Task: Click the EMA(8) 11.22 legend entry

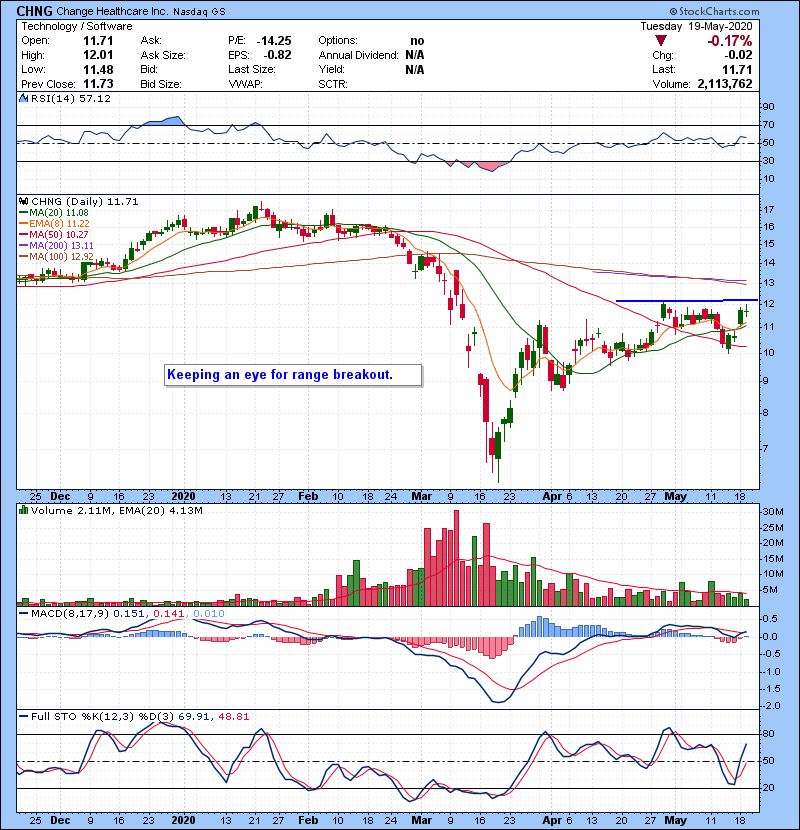Action: coord(55,224)
